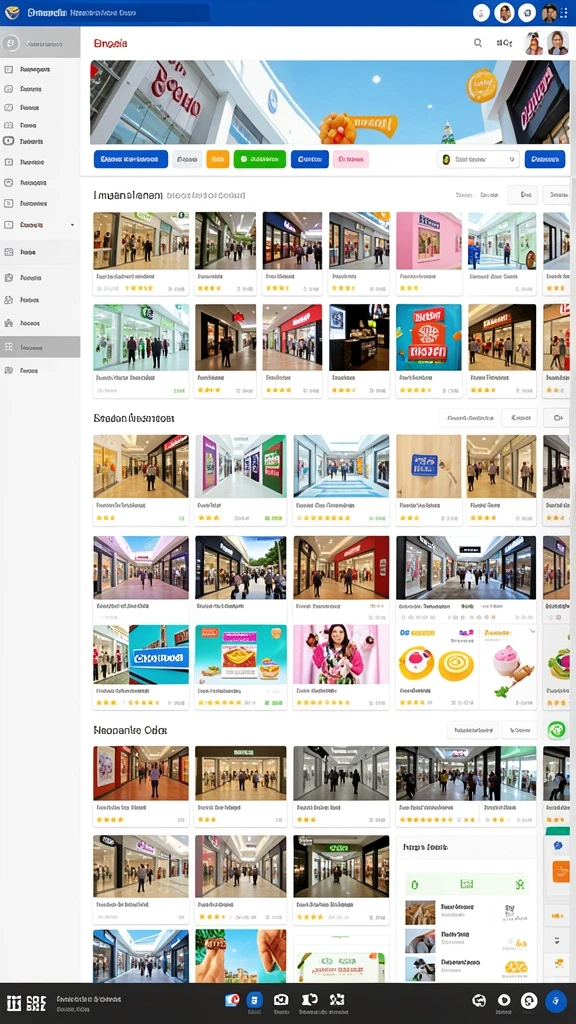Click the camera icon in the taskbar
The image size is (576, 1024).
[281, 1000]
